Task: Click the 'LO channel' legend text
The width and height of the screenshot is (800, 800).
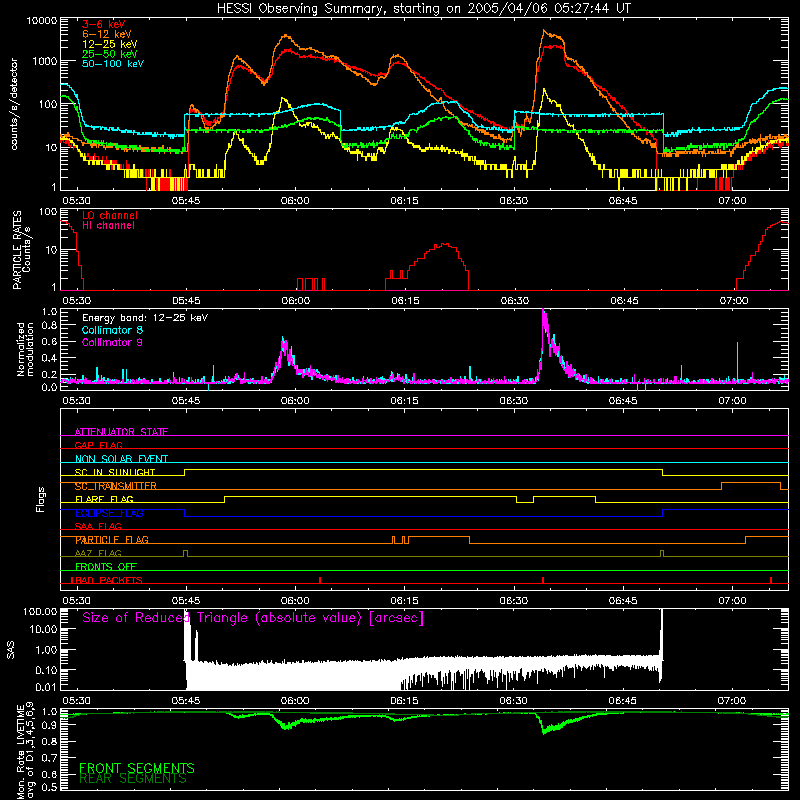Action: tap(110, 215)
